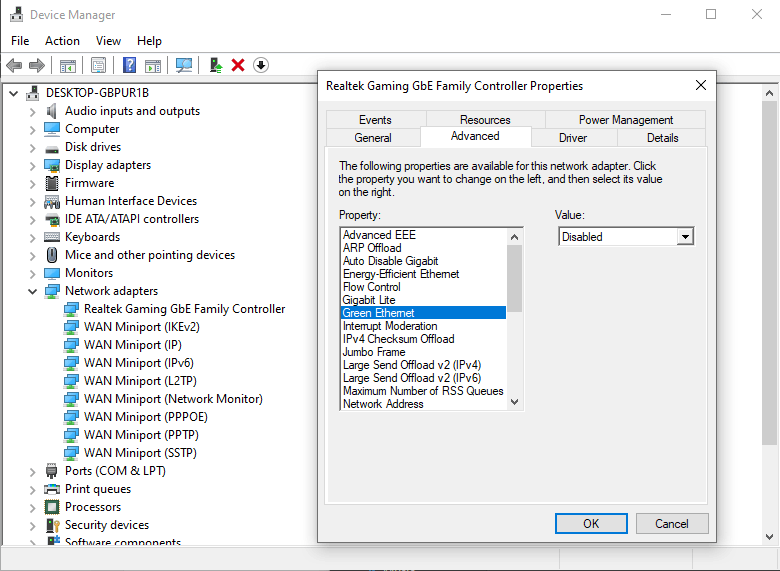Screen dimensions: 780x571
Task: Click the Firmware chip icon
Action: click(x=52, y=183)
